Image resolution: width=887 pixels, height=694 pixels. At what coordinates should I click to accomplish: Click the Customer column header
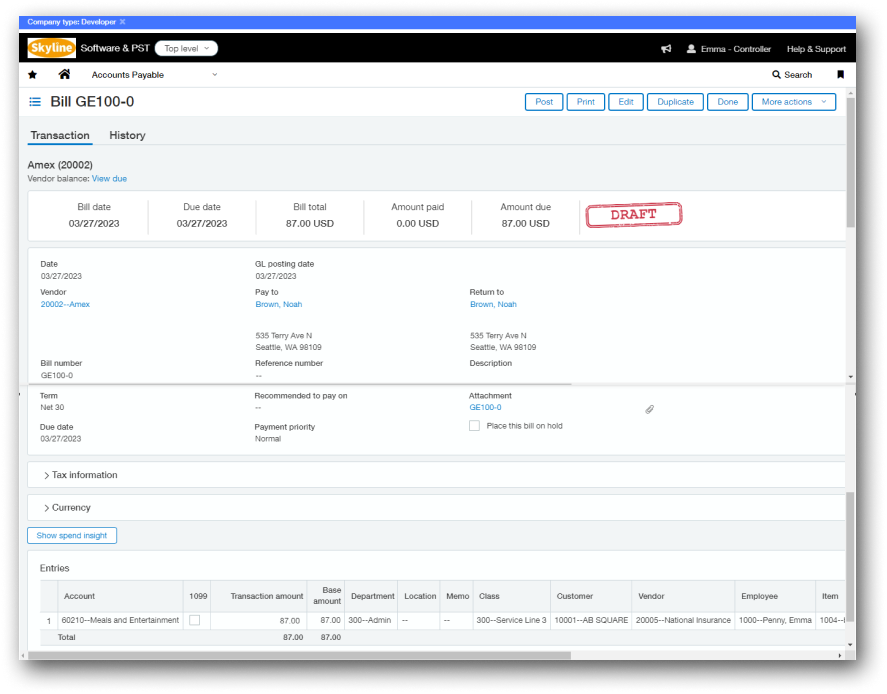pyautogui.click(x=591, y=596)
